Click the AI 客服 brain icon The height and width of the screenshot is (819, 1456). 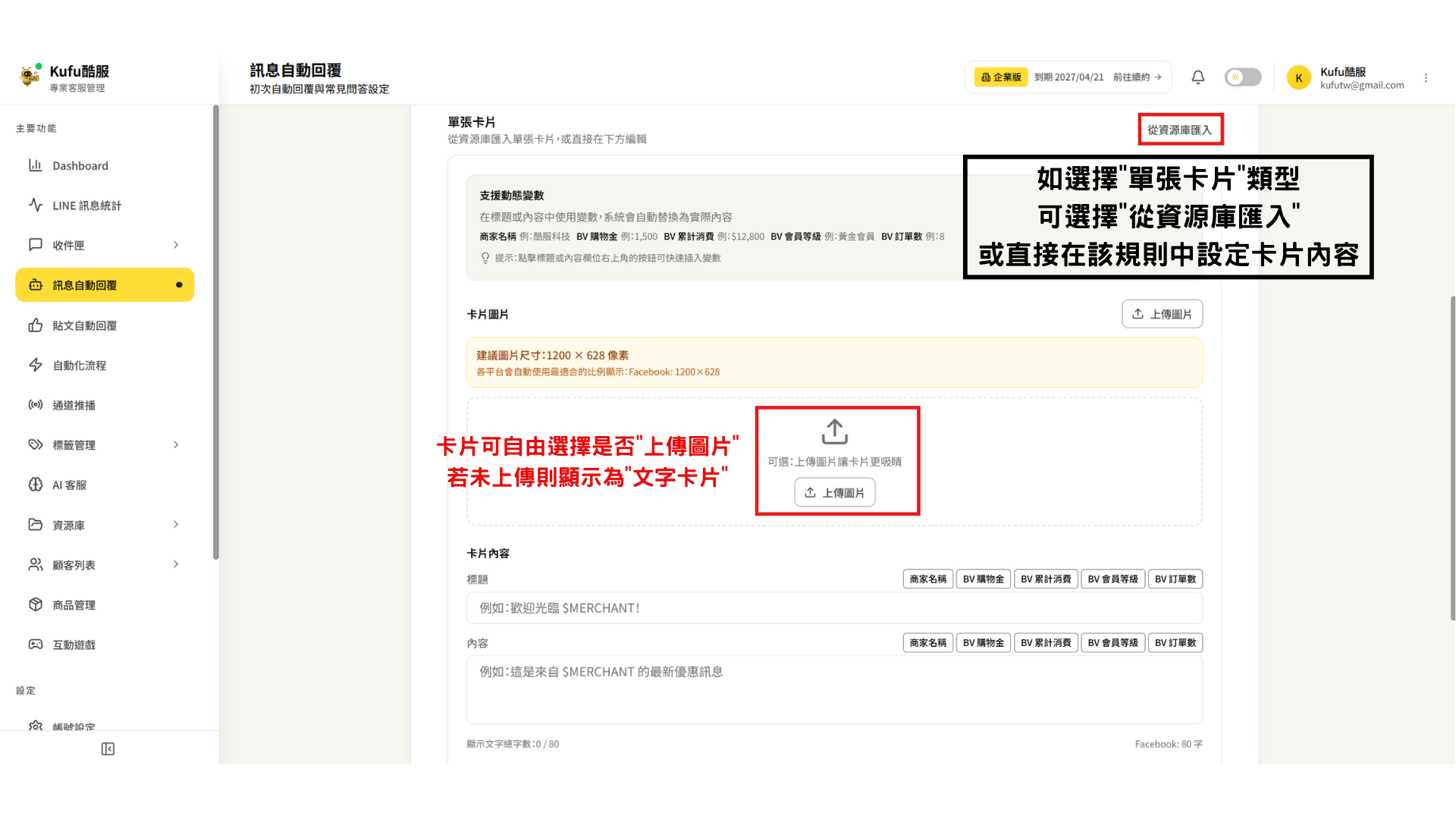[x=35, y=485]
